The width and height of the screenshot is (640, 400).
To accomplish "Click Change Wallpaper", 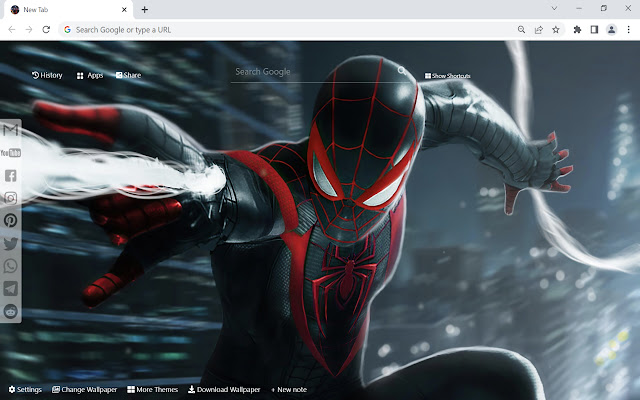I will pos(84,389).
